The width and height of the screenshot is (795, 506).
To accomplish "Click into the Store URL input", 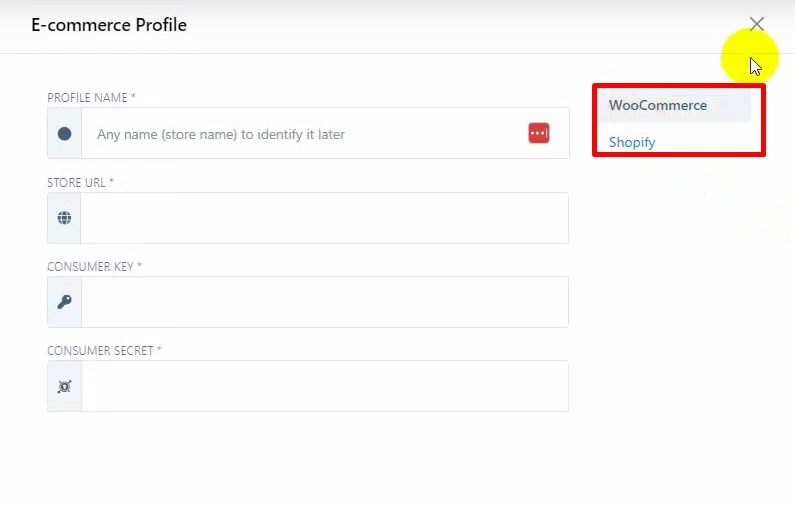I will [323, 218].
